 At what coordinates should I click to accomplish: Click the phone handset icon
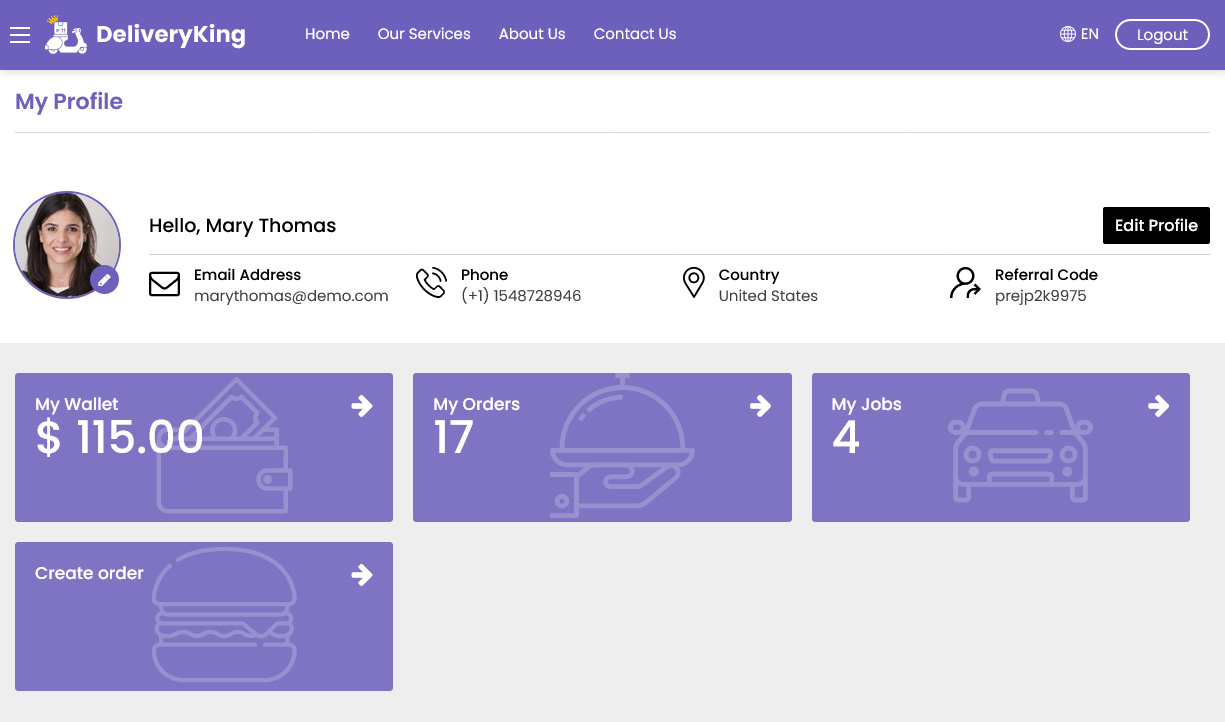click(x=431, y=283)
